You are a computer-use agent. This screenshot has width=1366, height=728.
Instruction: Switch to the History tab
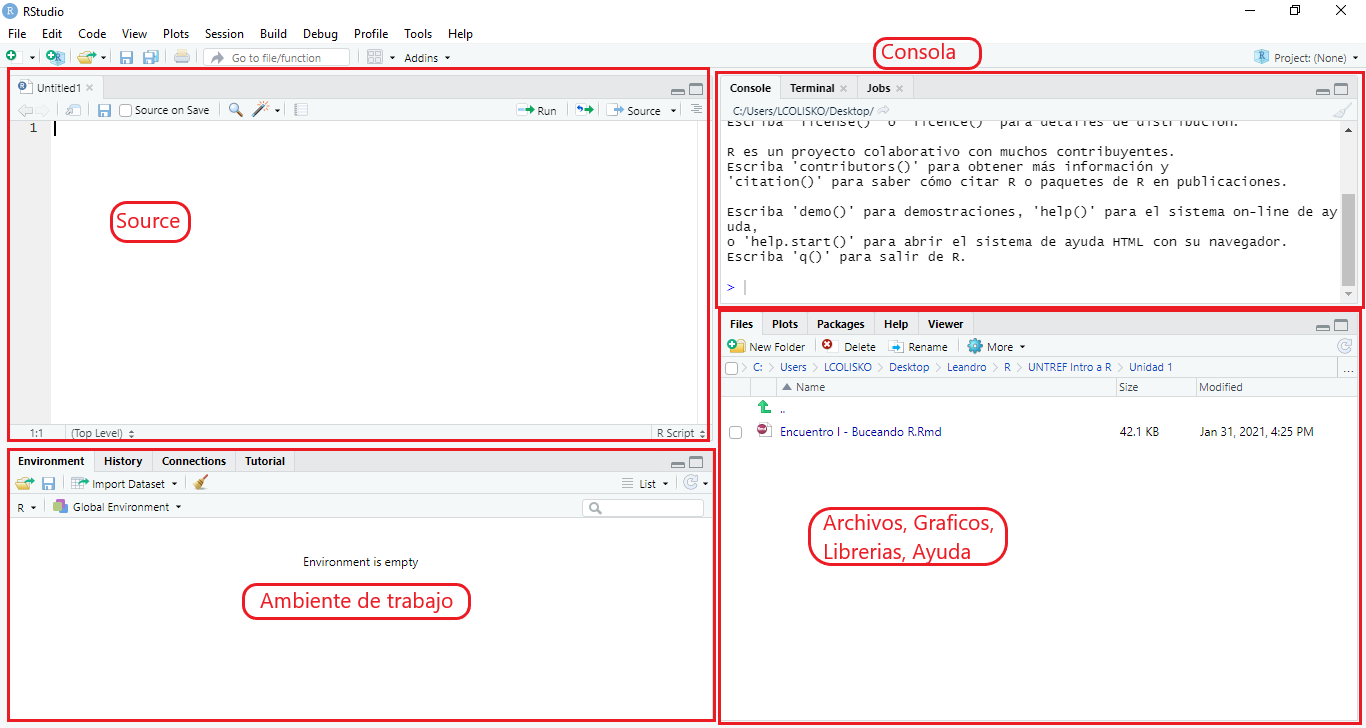(x=123, y=461)
